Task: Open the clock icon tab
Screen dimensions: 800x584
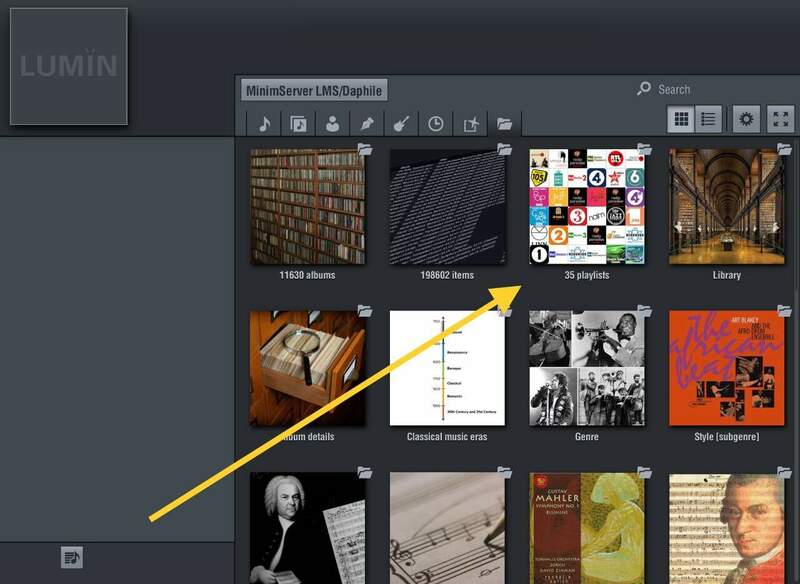Action: pyautogui.click(x=435, y=123)
